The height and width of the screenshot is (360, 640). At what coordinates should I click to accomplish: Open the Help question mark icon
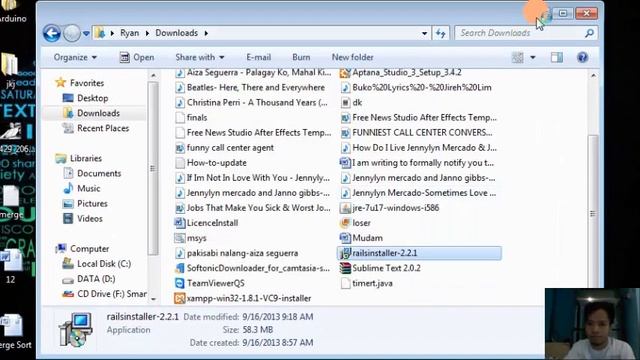tap(582, 58)
